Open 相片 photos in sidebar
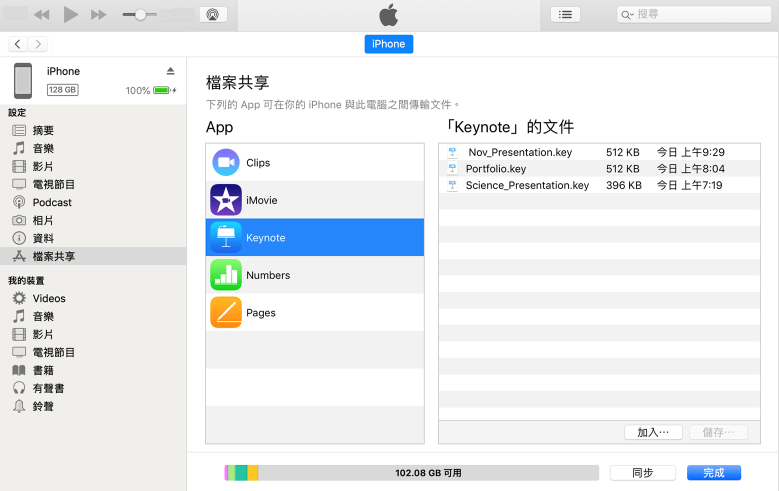779x491 pixels. 43,220
